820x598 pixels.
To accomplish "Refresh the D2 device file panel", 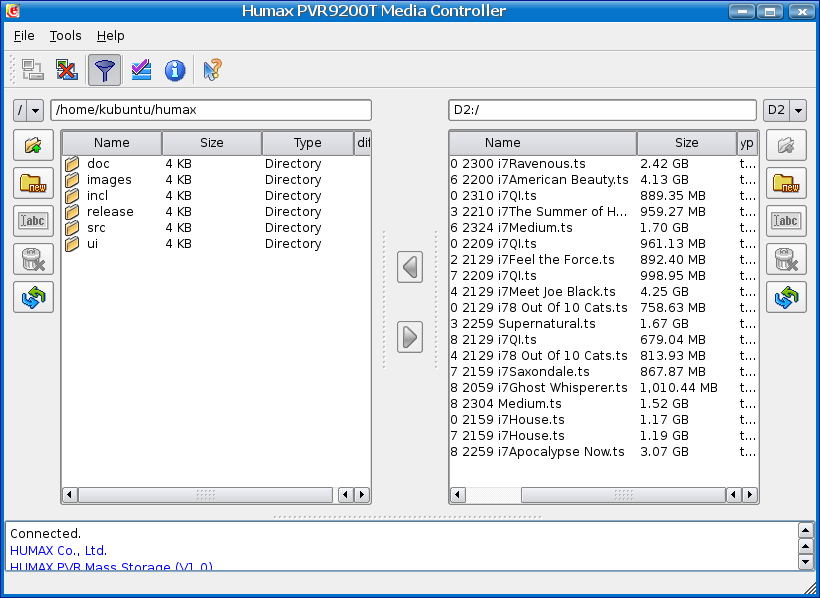I will [787, 297].
